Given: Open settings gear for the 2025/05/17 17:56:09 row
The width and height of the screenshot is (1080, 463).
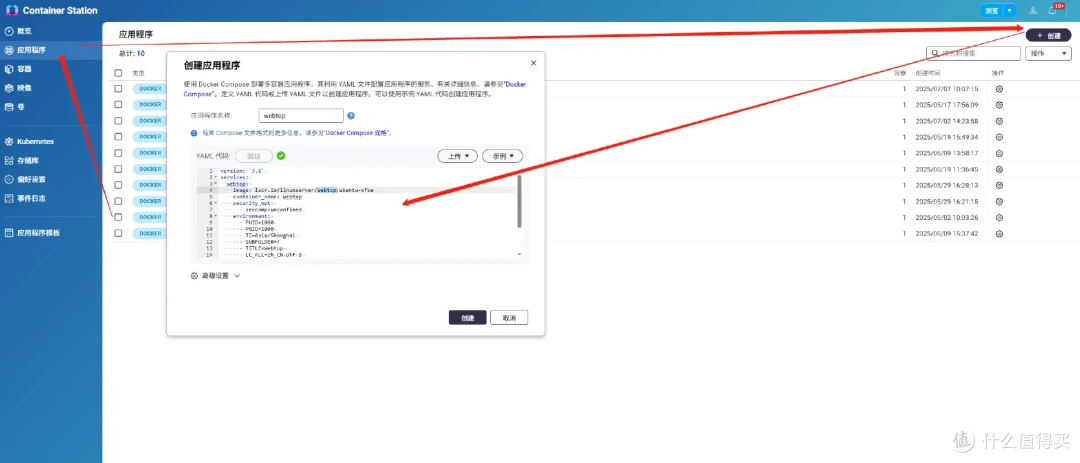Looking at the screenshot, I should click(999, 105).
